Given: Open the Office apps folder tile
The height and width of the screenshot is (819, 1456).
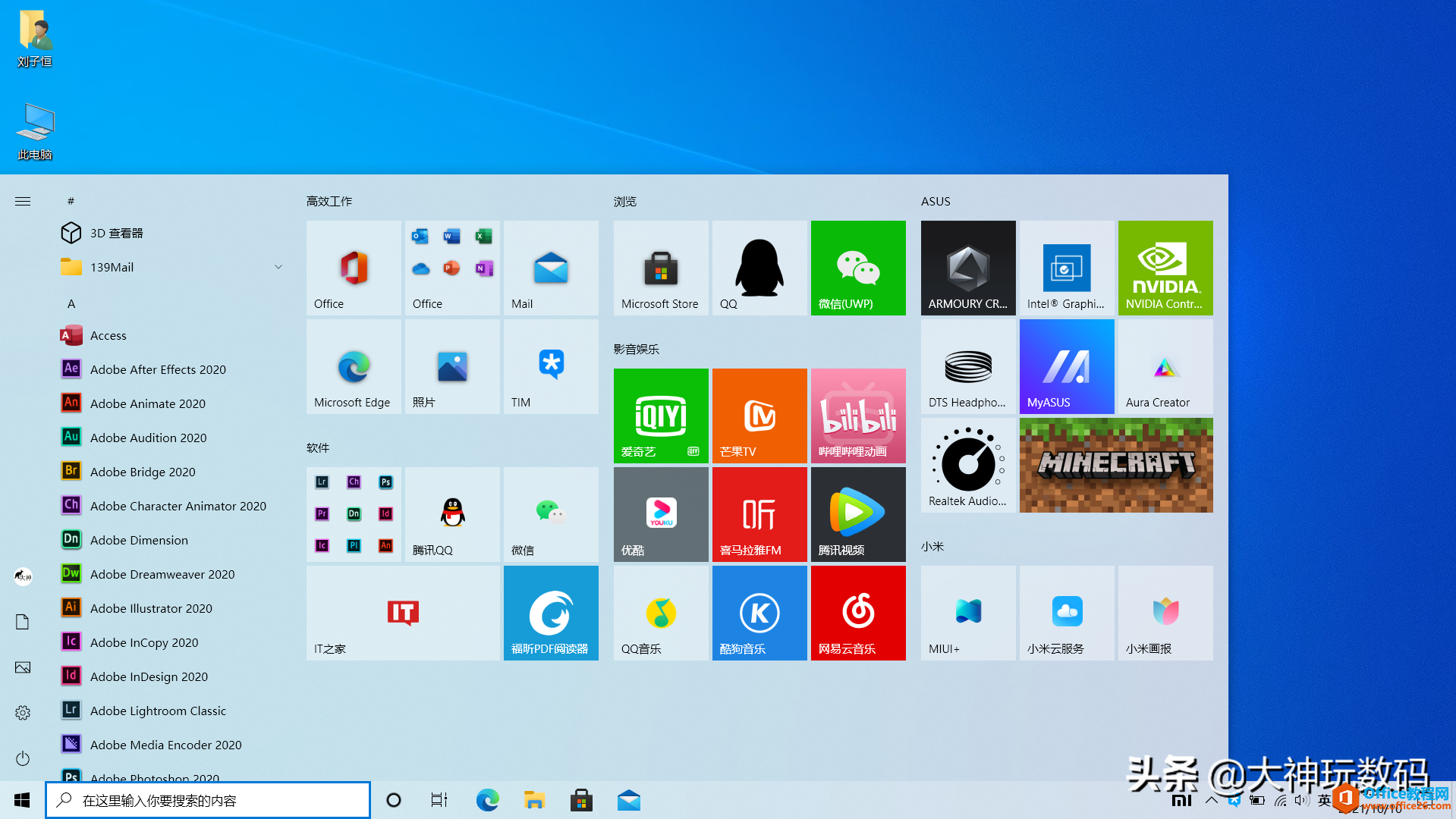Looking at the screenshot, I should click(x=452, y=268).
